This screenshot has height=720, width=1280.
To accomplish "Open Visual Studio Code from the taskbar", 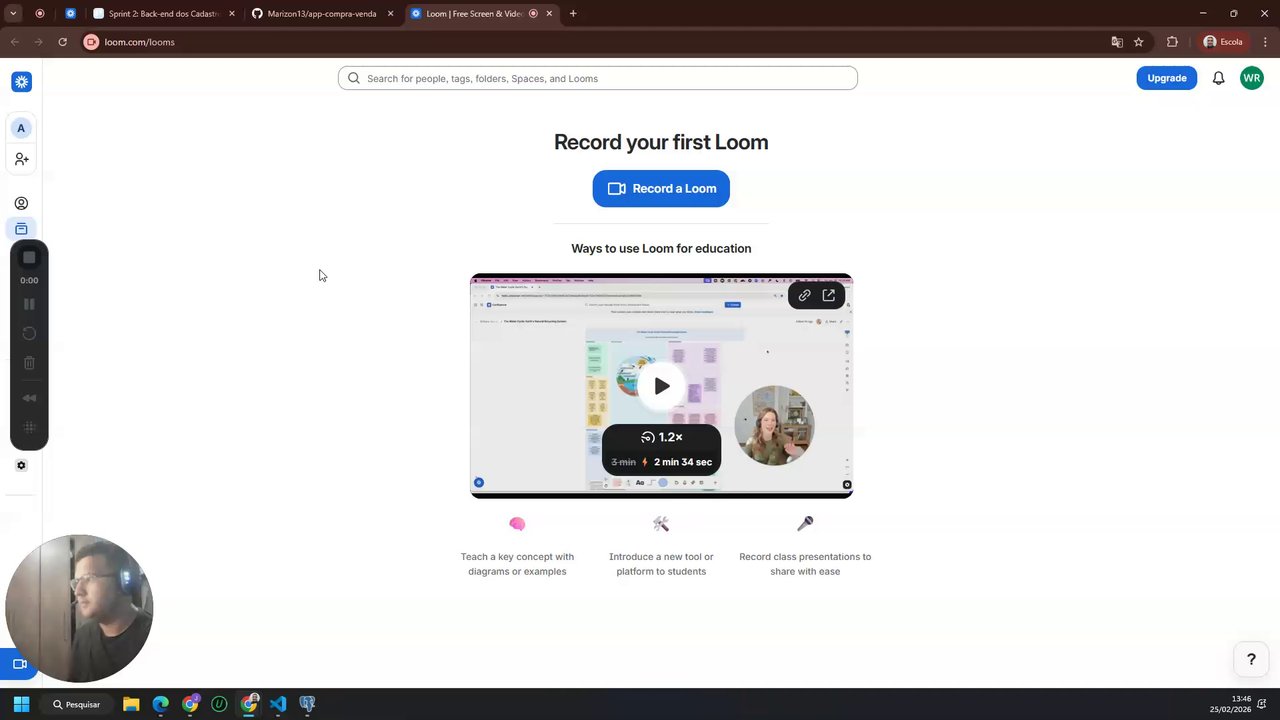I will pyautogui.click(x=278, y=704).
